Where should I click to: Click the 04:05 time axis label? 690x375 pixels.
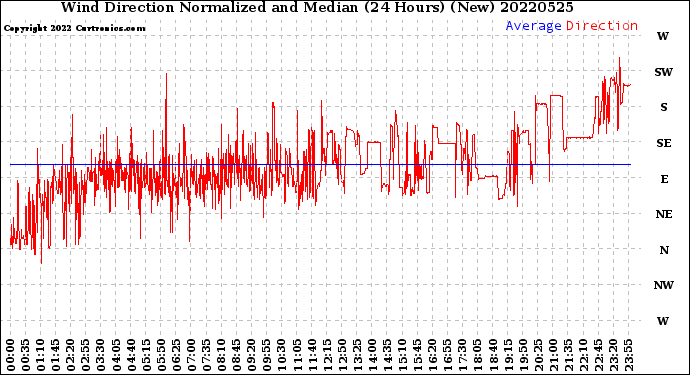click(116, 355)
